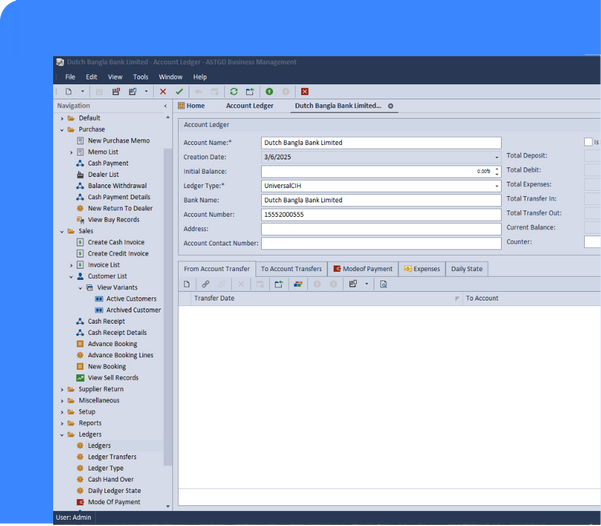Open the Ledger Type dropdown
Screen dimensions: 601x526
[x=497, y=186]
